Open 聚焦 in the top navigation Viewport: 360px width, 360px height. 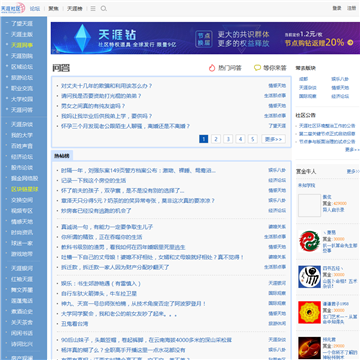click(x=53, y=9)
